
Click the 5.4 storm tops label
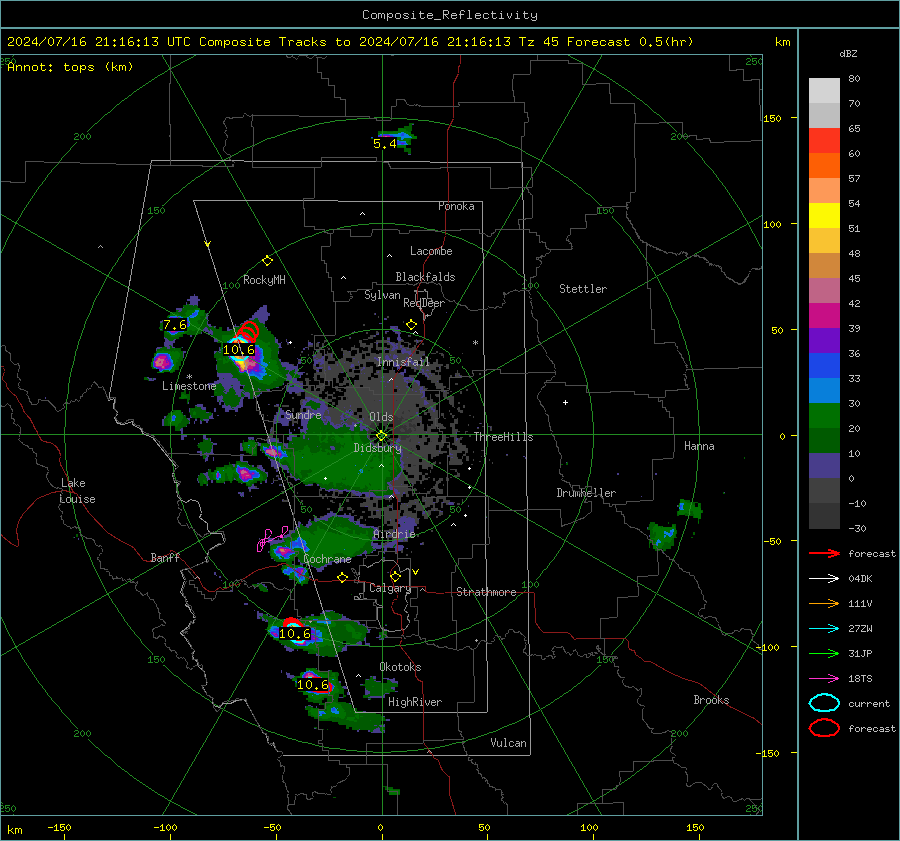[385, 144]
